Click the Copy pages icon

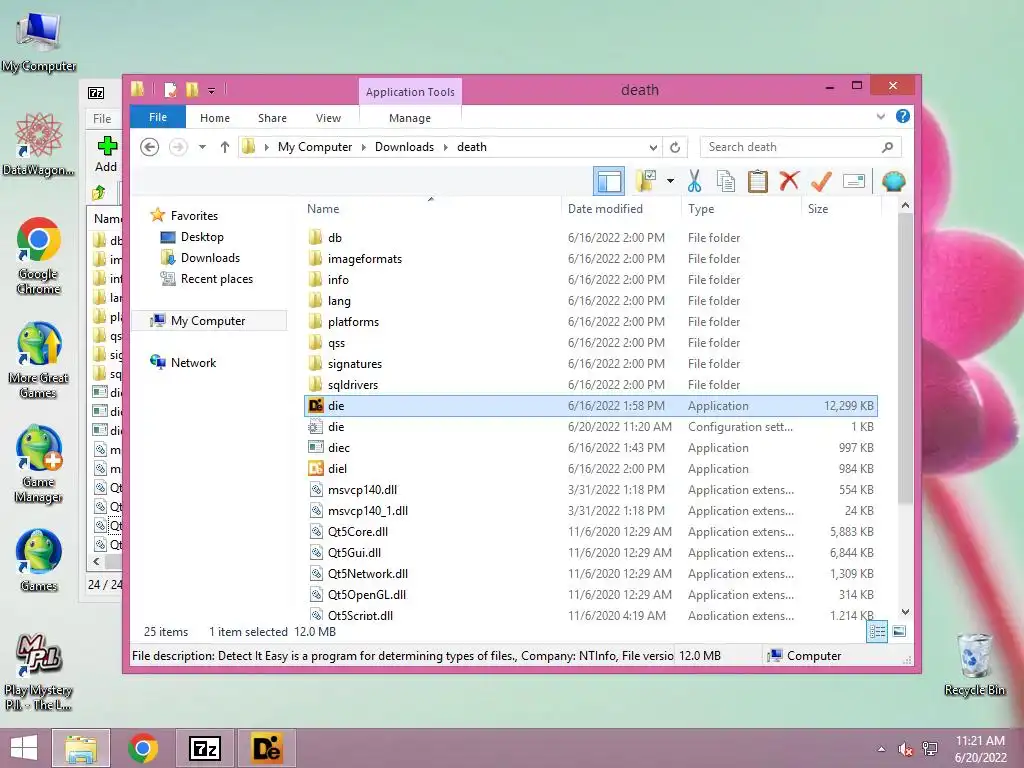(x=726, y=181)
